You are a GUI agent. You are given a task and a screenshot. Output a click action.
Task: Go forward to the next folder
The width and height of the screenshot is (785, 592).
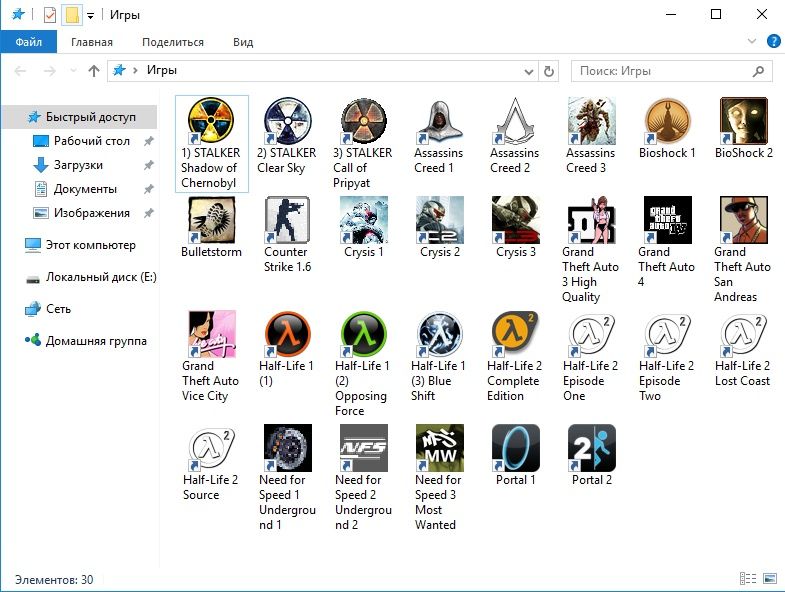pos(50,71)
